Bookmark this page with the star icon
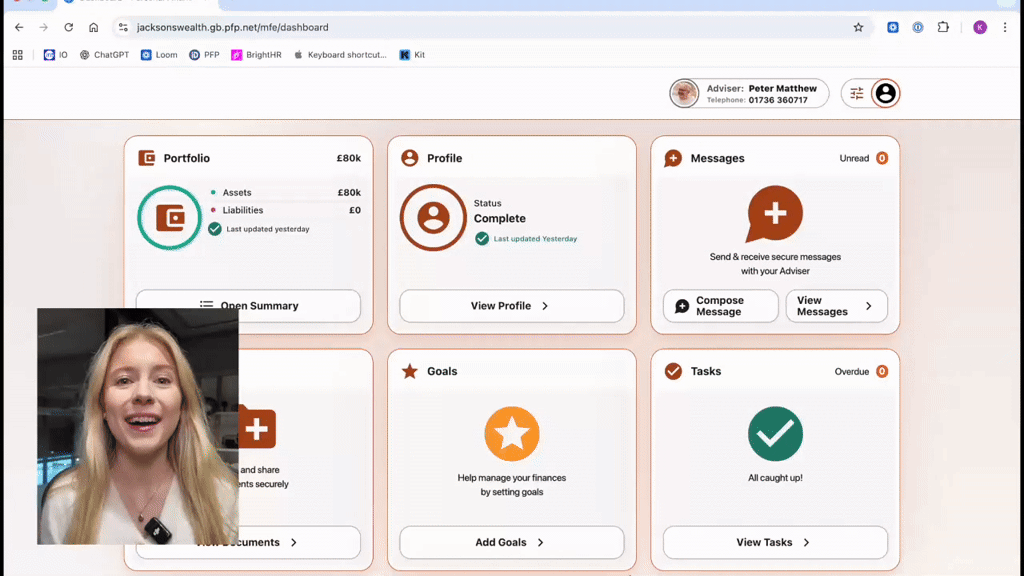1024x576 pixels. (x=858, y=27)
